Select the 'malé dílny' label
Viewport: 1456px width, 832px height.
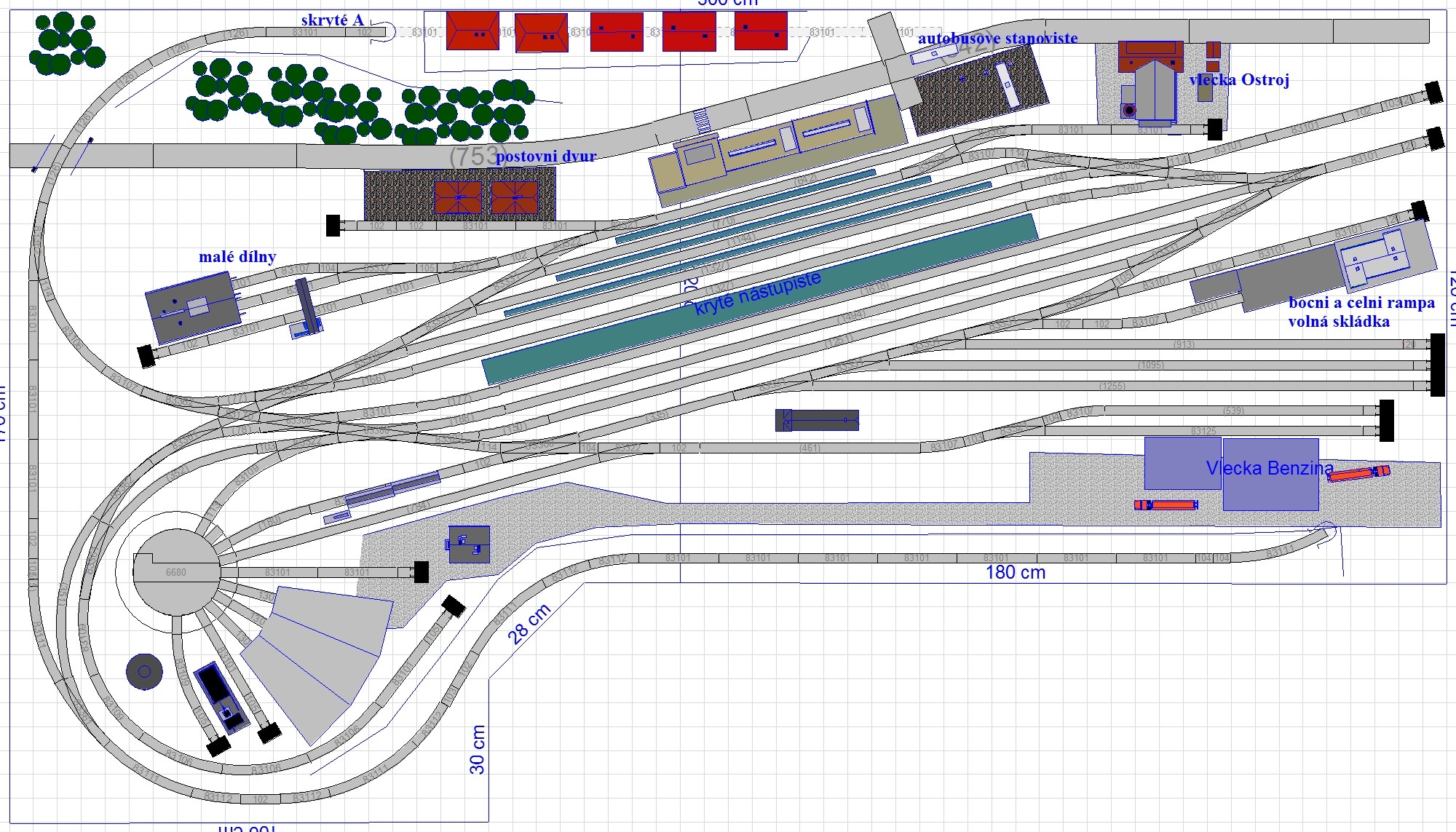[237, 256]
